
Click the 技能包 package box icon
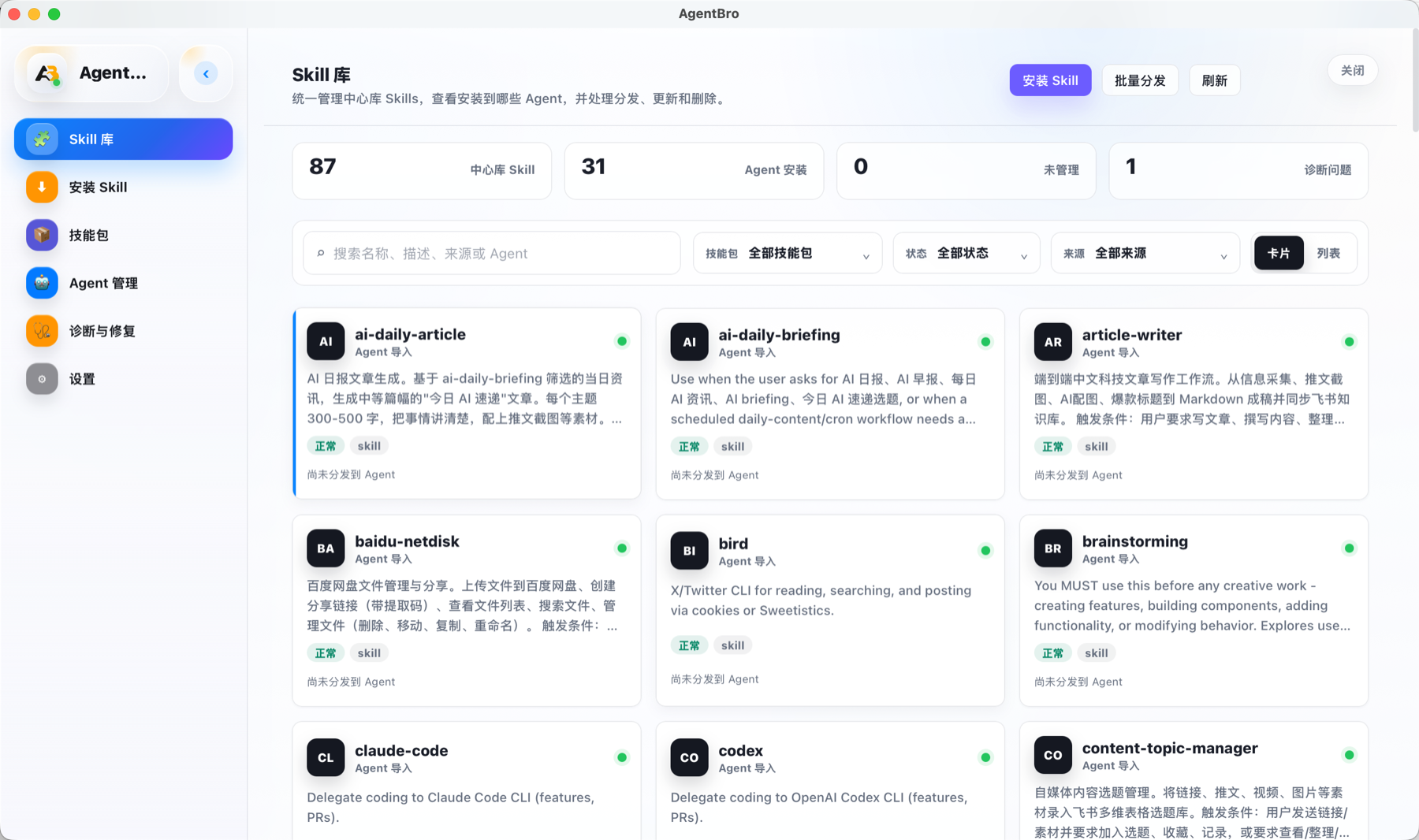pos(42,235)
